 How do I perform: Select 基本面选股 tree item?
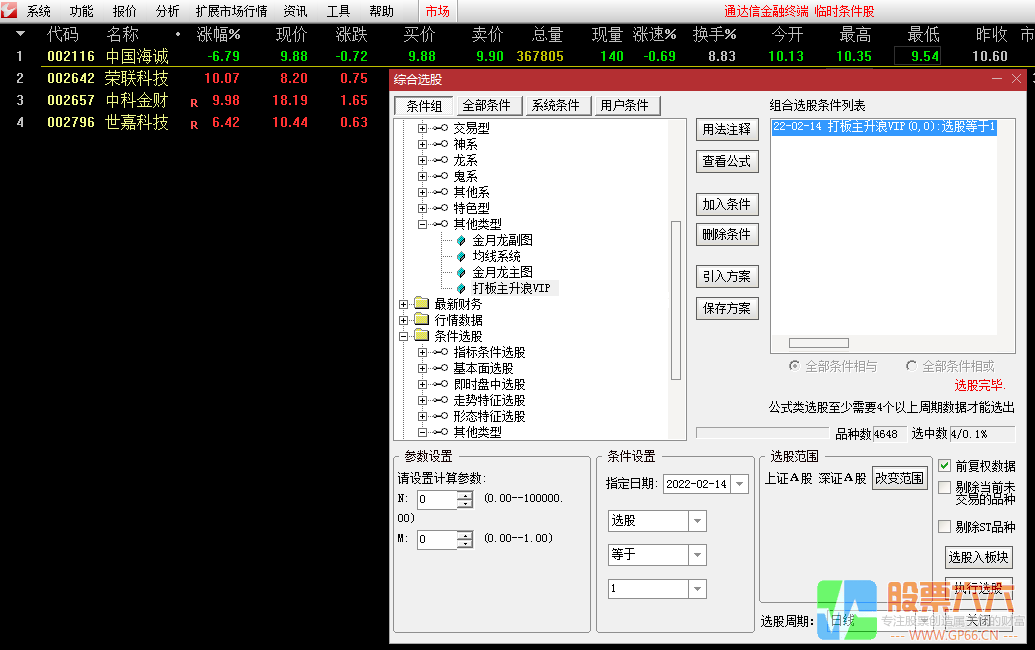[483, 368]
